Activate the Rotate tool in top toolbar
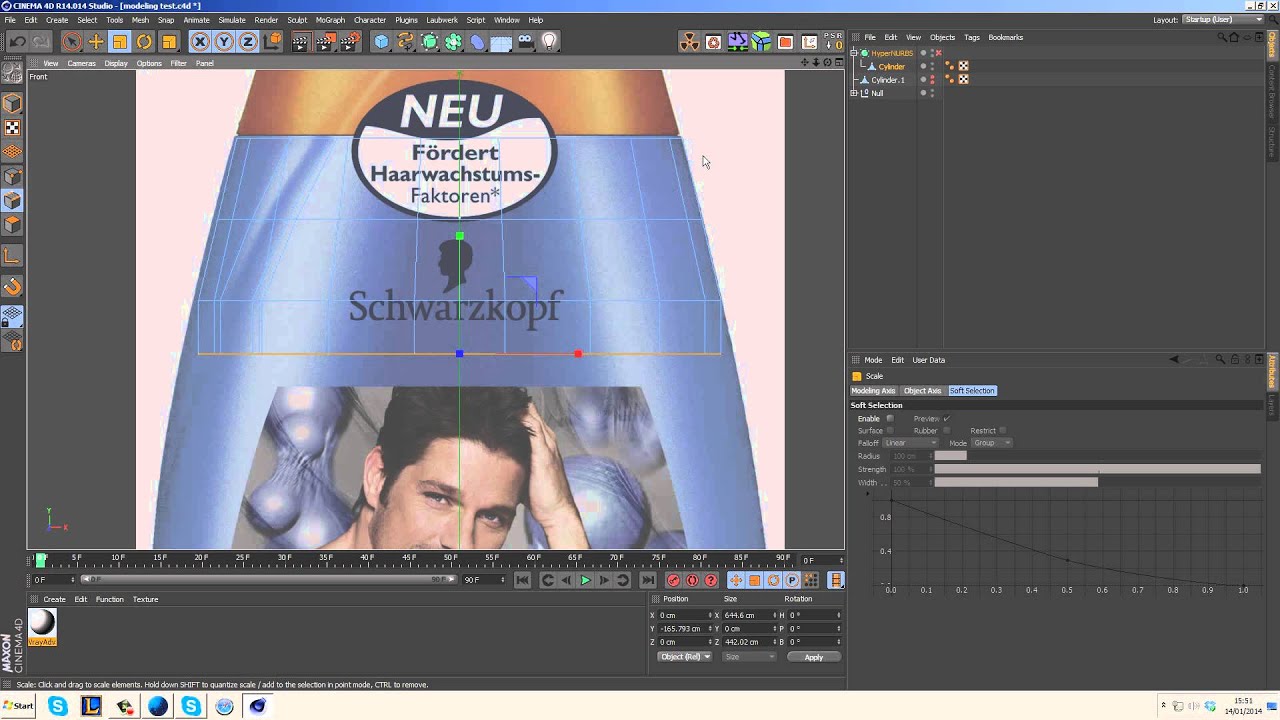 [144, 41]
